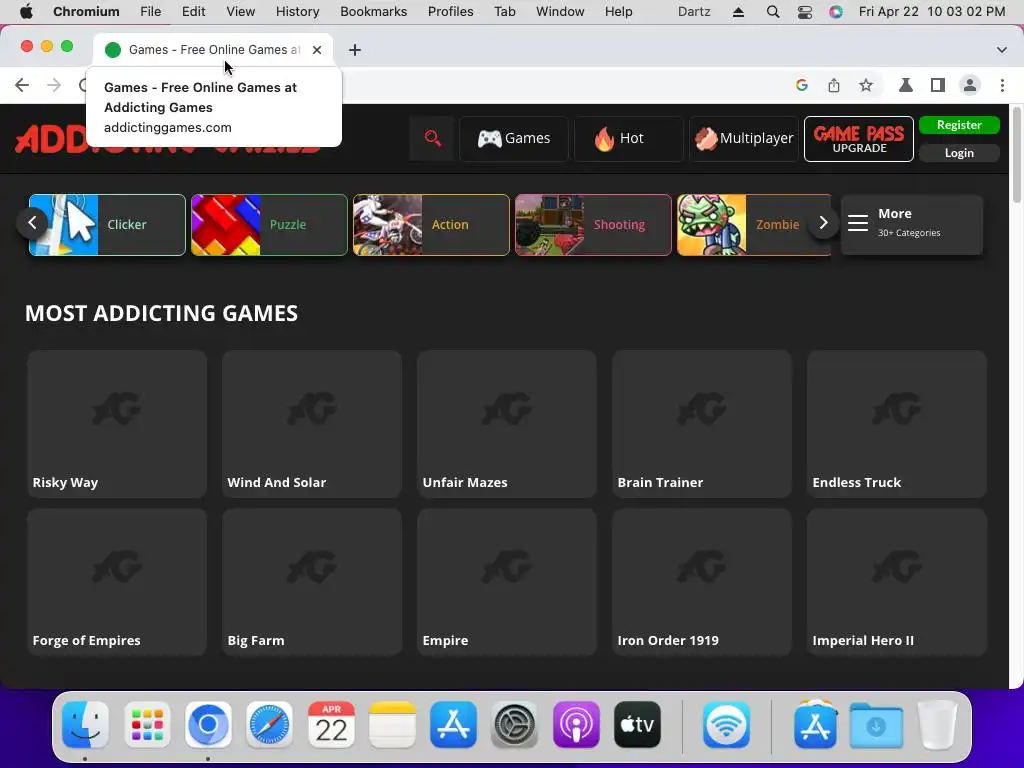Open the Risky Way game
The height and width of the screenshot is (768, 1024).
[x=117, y=424]
